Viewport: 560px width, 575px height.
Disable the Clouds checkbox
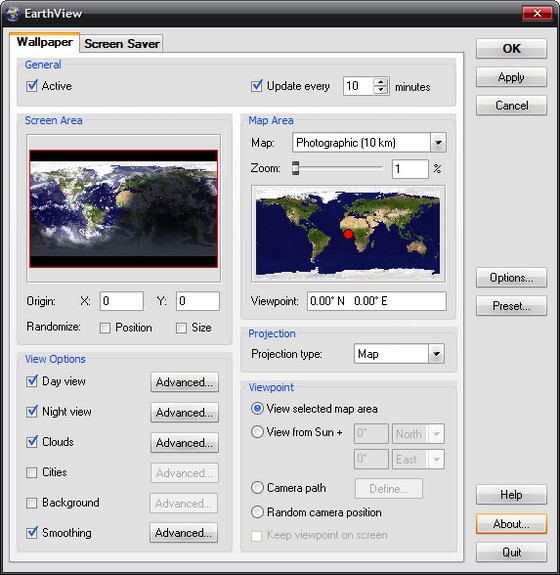click(32, 442)
